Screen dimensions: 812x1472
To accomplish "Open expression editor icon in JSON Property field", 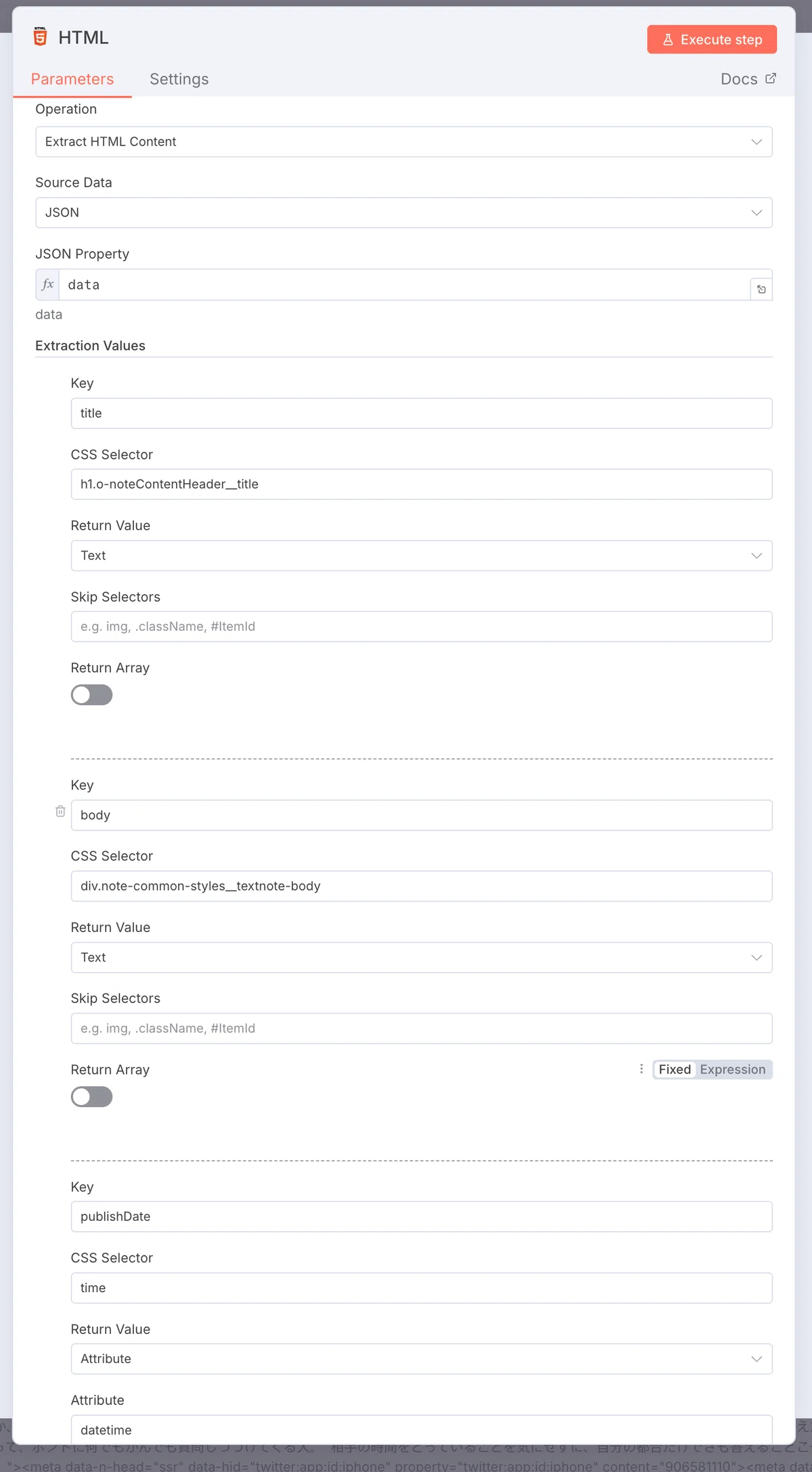I will pyautogui.click(x=761, y=290).
